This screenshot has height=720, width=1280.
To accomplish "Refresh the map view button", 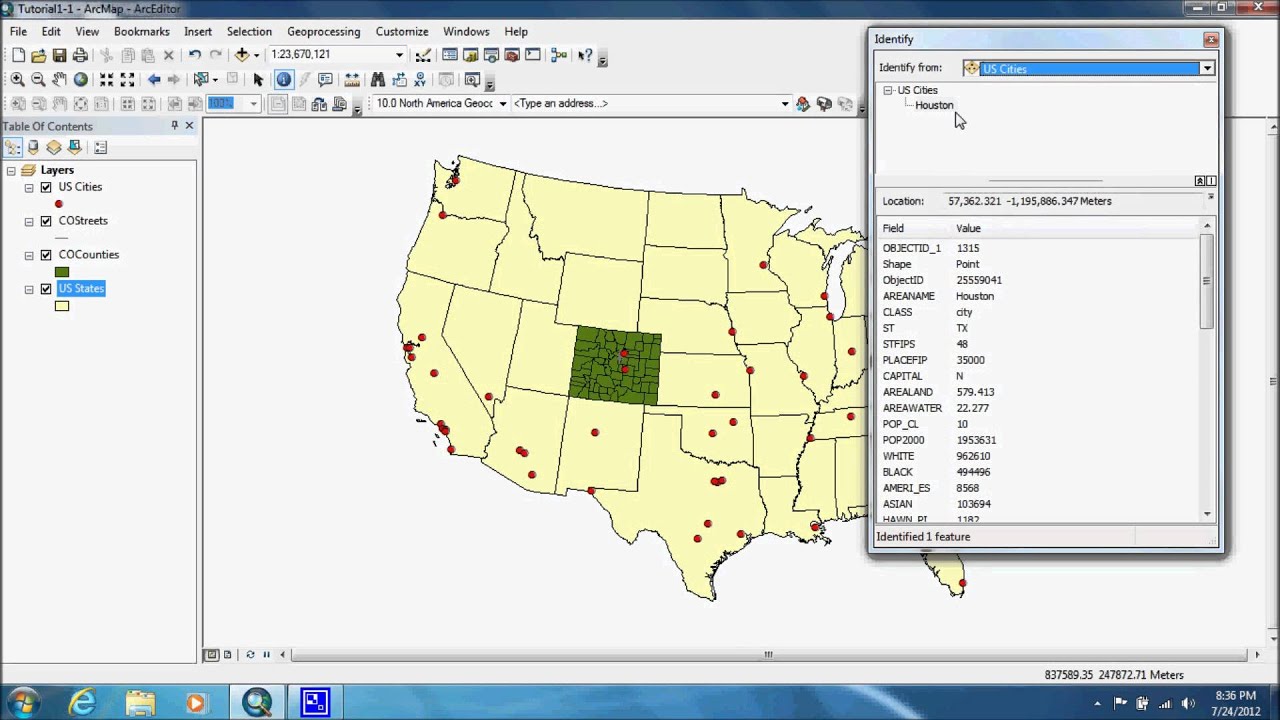I will click(250, 655).
